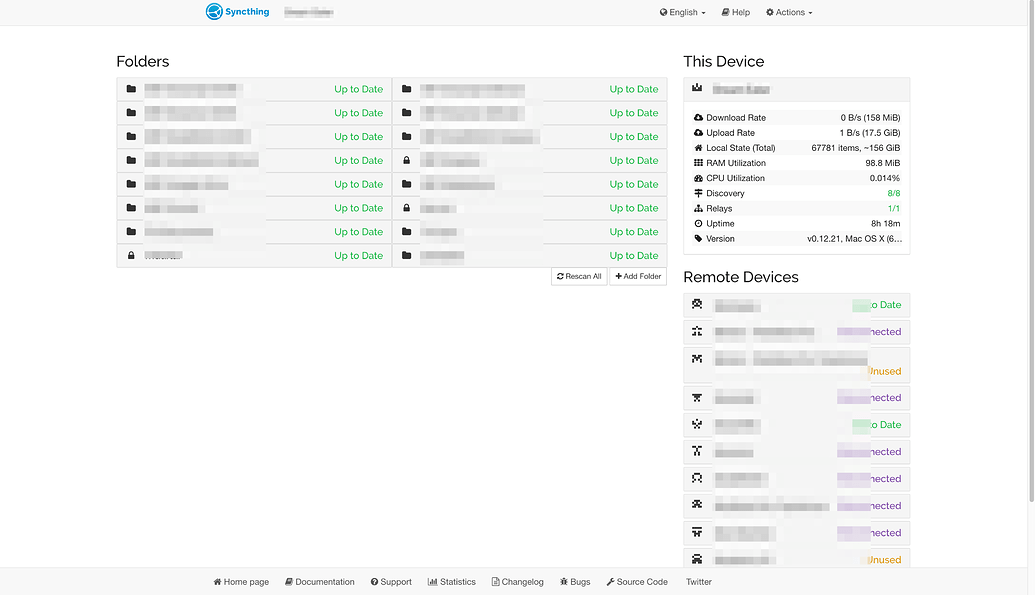Image resolution: width=1035 pixels, height=595 pixels.
Task: Click the first Up to Date status label
Action: point(358,89)
